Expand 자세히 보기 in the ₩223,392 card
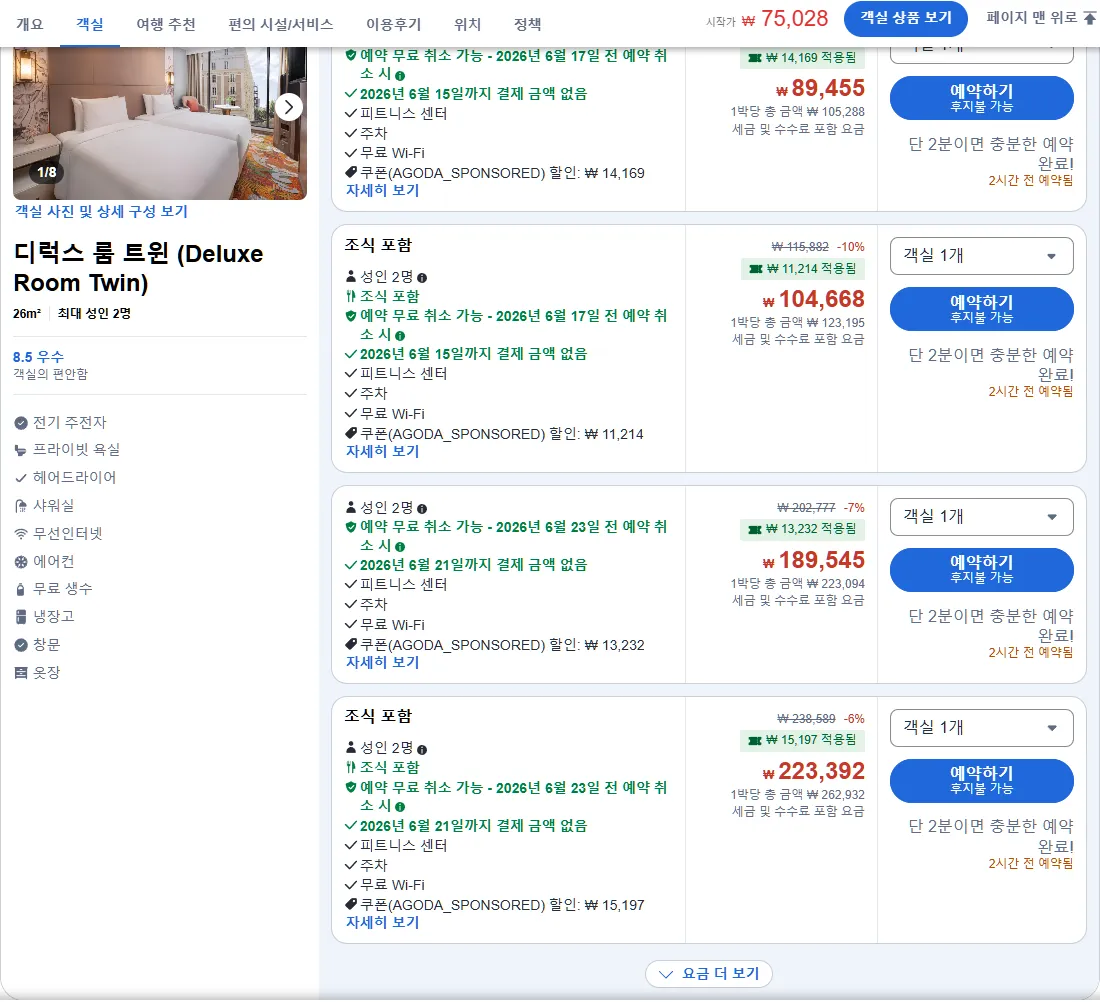This screenshot has height=1002, width=1100. click(382, 923)
